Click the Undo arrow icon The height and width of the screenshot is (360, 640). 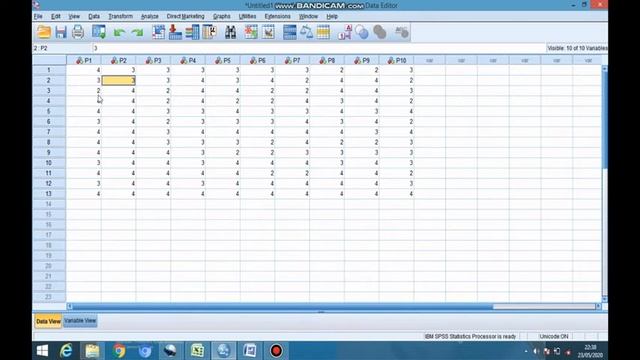pyautogui.click(x=119, y=32)
